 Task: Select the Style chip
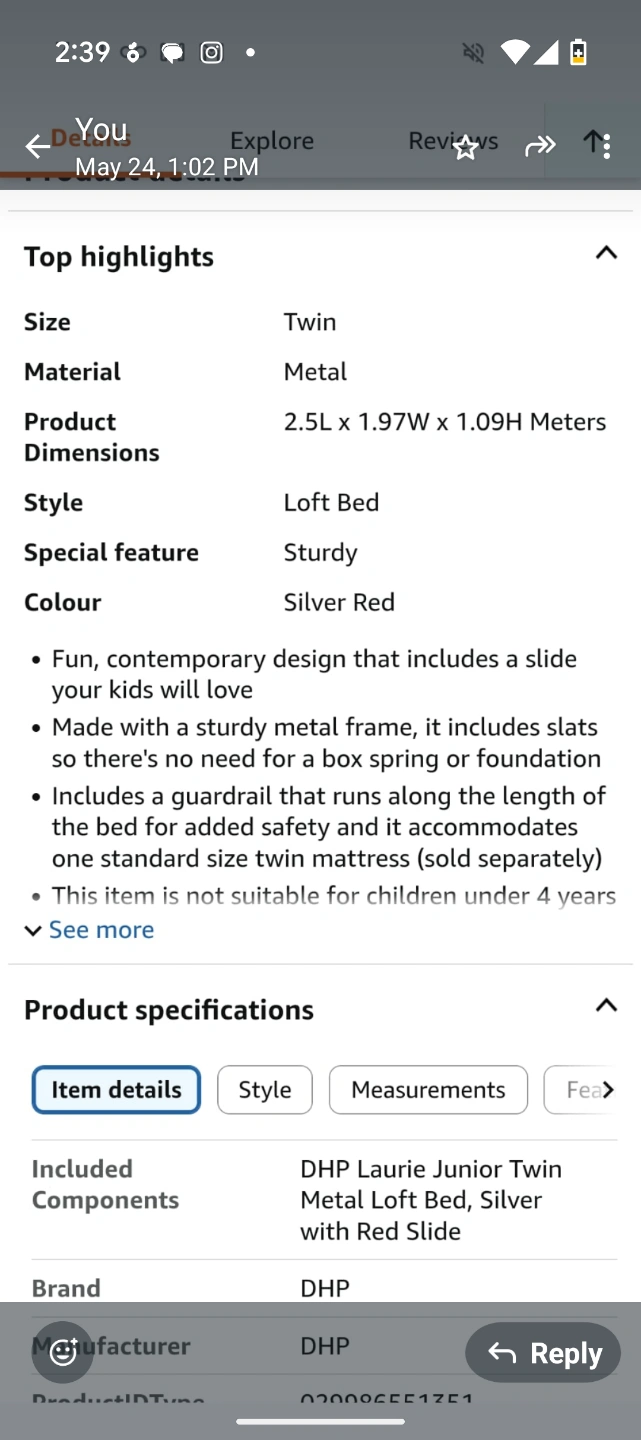(x=265, y=1090)
